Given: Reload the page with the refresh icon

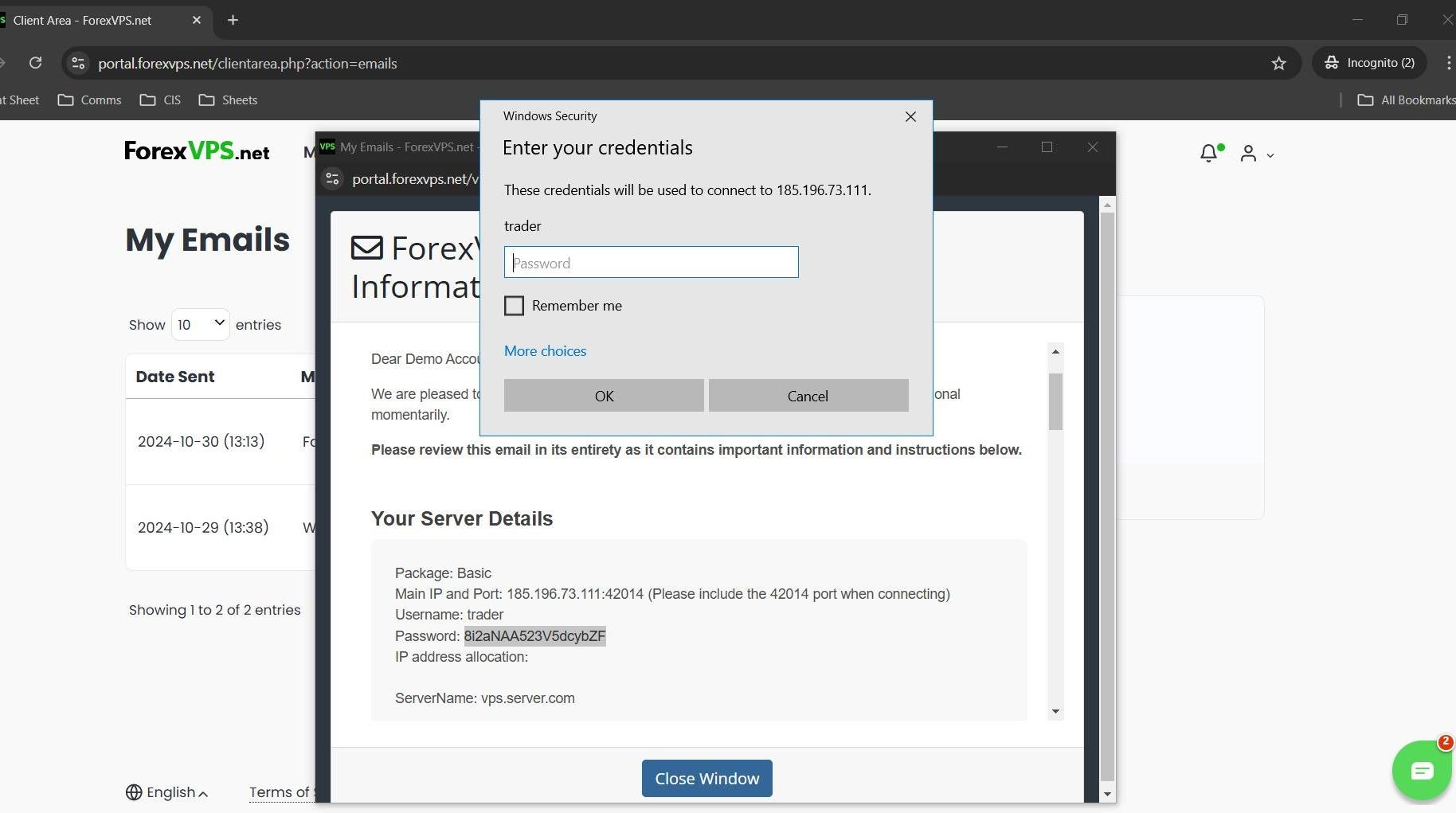Looking at the screenshot, I should 35,63.
